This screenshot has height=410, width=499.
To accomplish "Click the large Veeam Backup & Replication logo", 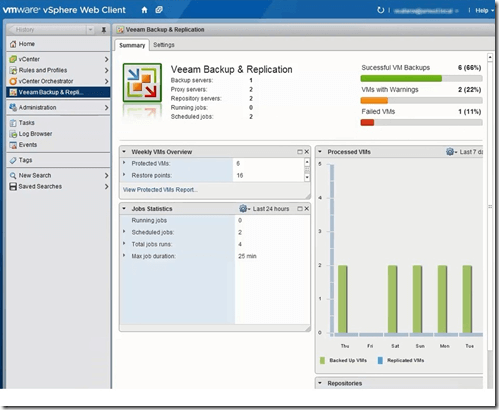I will click(142, 83).
